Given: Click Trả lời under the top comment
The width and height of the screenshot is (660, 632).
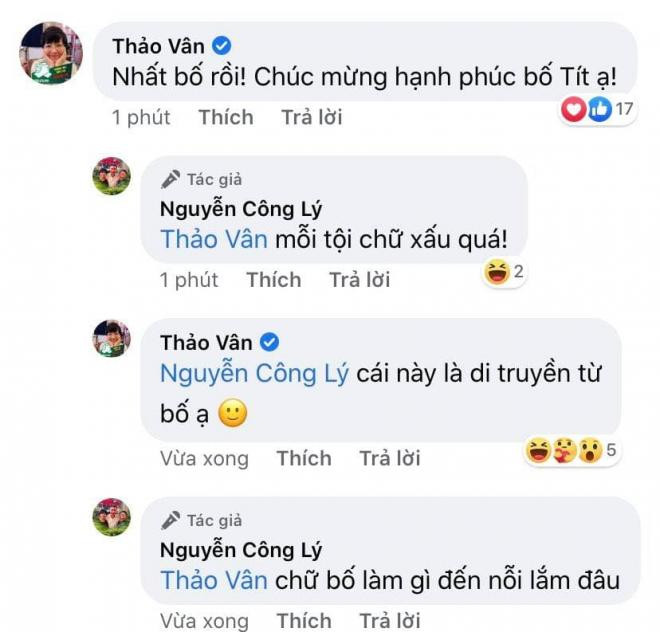Looking at the screenshot, I should [311, 117].
